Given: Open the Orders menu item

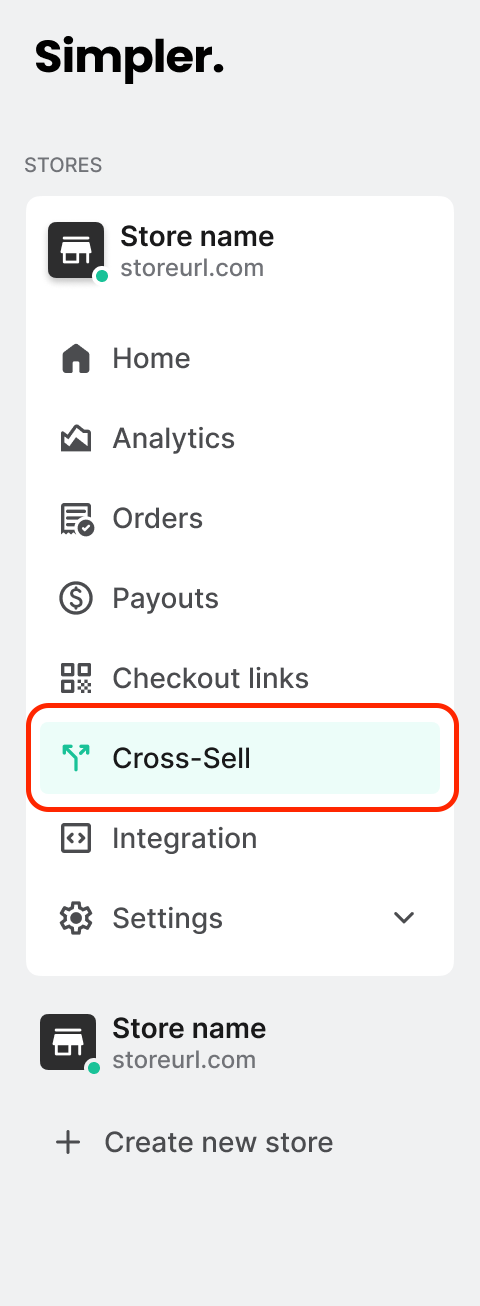Looking at the screenshot, I should click(240, 519).
